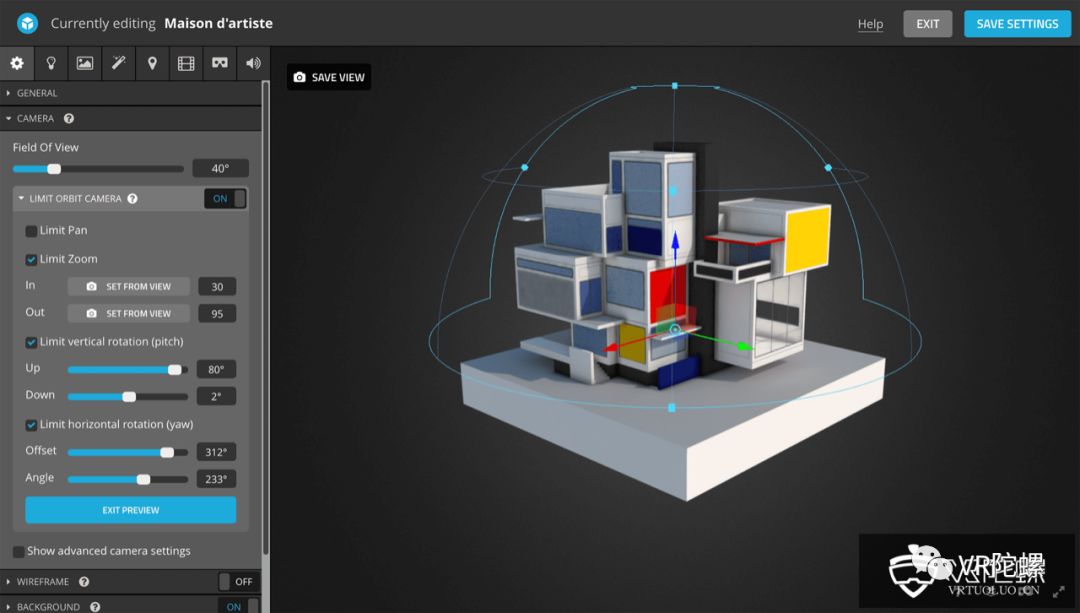Toggle the Wireframe OFF switch
Viewport: 1080px width, 613px height.
(x=238, y=581)
